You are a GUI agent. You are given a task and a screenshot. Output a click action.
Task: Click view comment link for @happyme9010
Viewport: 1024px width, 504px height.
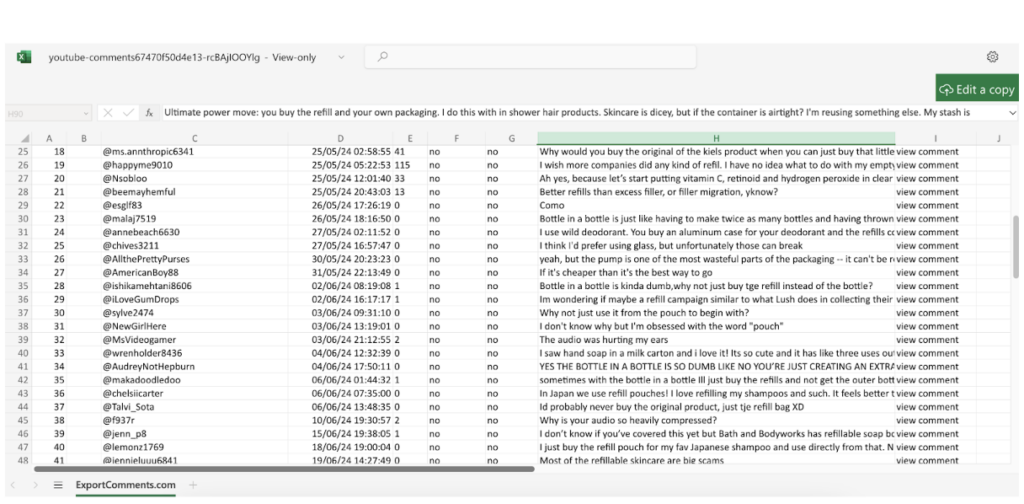click(x=927, y=165)
